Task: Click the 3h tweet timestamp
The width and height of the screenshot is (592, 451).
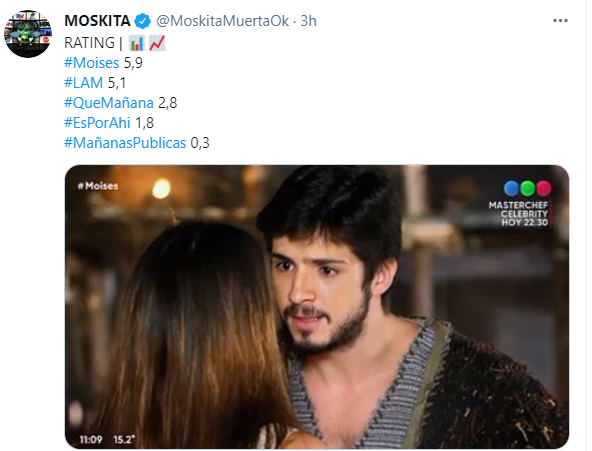Action: click(x=308, y=21)
